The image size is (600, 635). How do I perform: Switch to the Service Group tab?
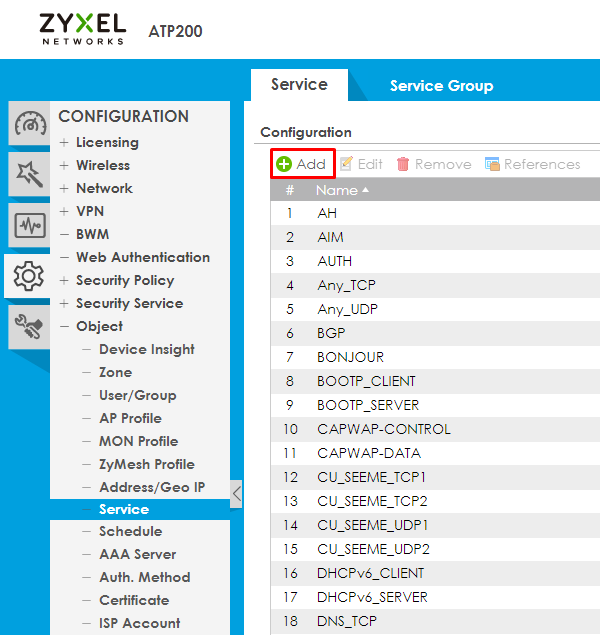[441, 85]
